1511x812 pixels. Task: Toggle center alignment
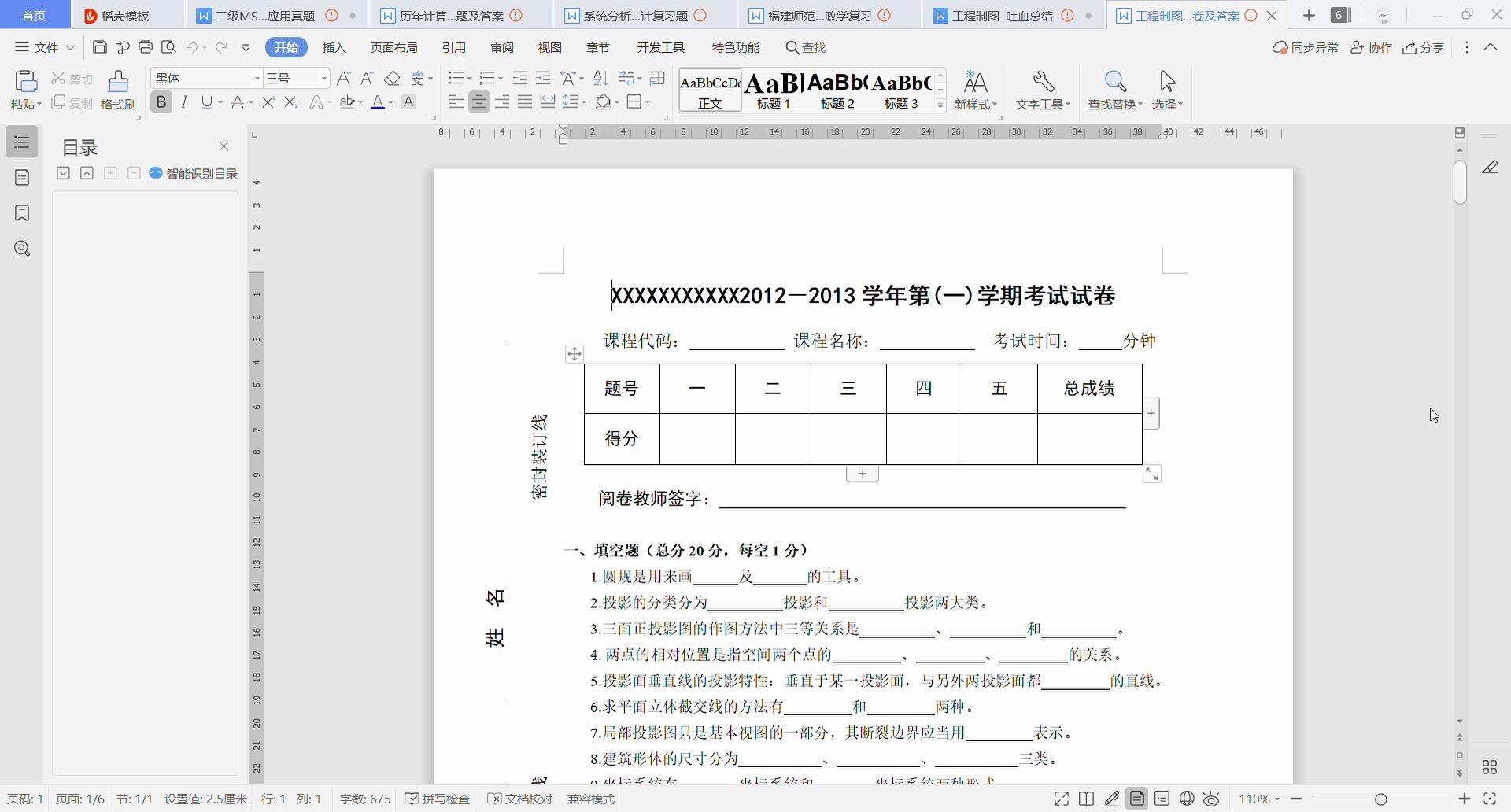click(479, 102)
